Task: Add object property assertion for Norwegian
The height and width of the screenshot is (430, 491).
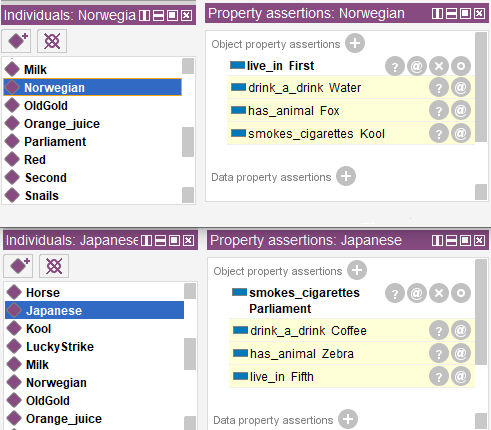Action: click(x=355, y=43)
